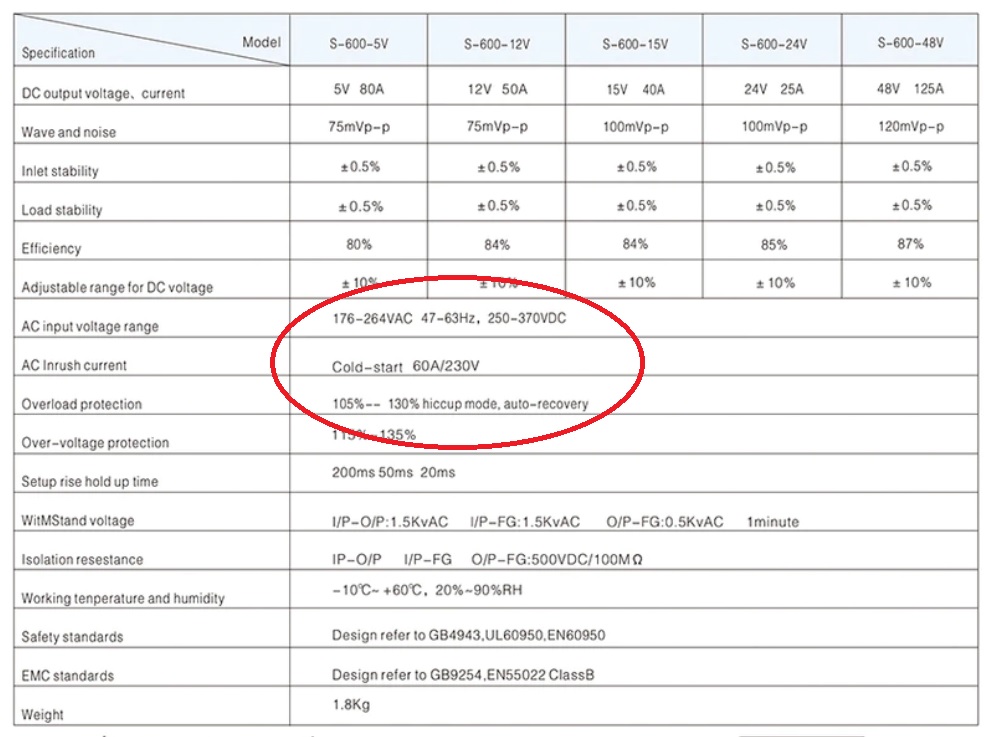
Task: Click the circled AC input voltage range value
Action: [x=448, y=319]
